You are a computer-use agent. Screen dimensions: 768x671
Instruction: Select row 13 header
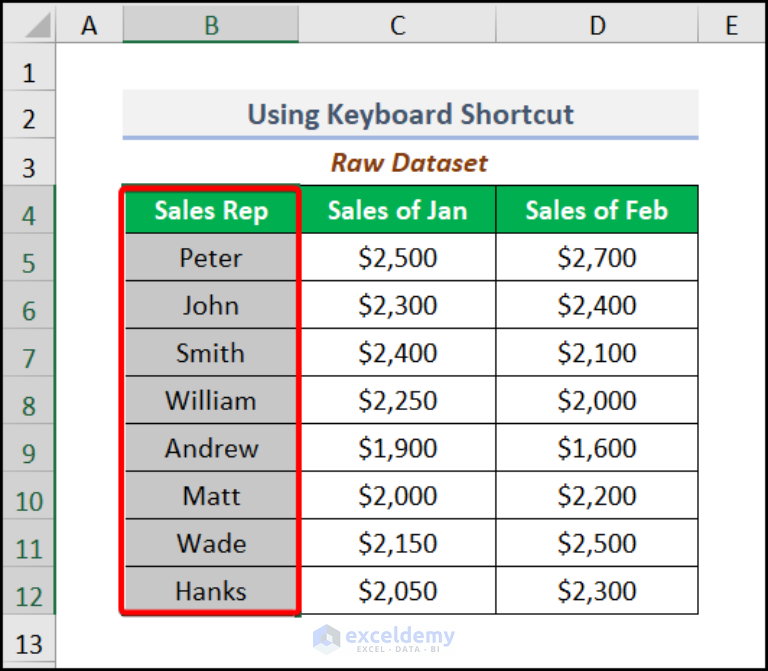(x=28, y=643)
